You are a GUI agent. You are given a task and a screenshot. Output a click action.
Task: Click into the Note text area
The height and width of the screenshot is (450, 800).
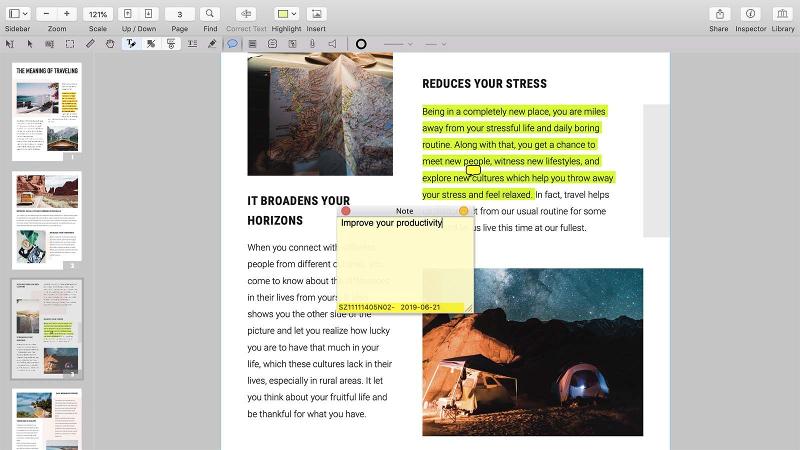tap(405, 260)
